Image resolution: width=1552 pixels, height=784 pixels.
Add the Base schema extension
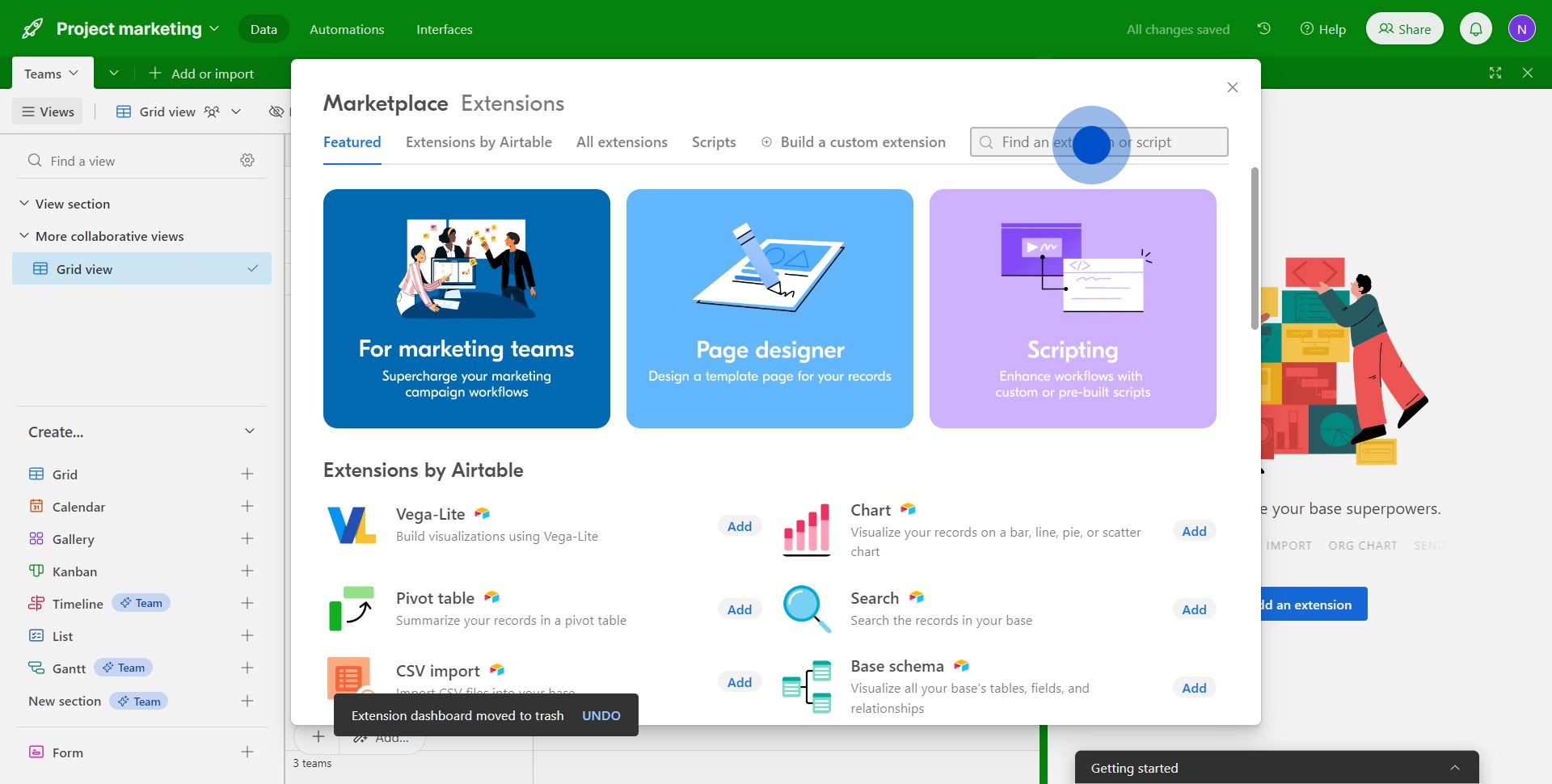pyautogui.click(x=1193, y=688)
